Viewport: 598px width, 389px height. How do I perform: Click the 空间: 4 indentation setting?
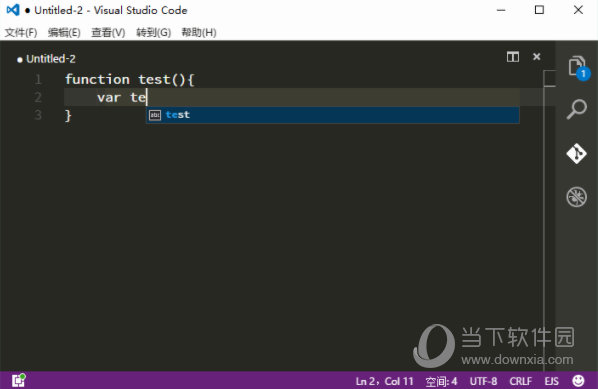click(441, 381)
